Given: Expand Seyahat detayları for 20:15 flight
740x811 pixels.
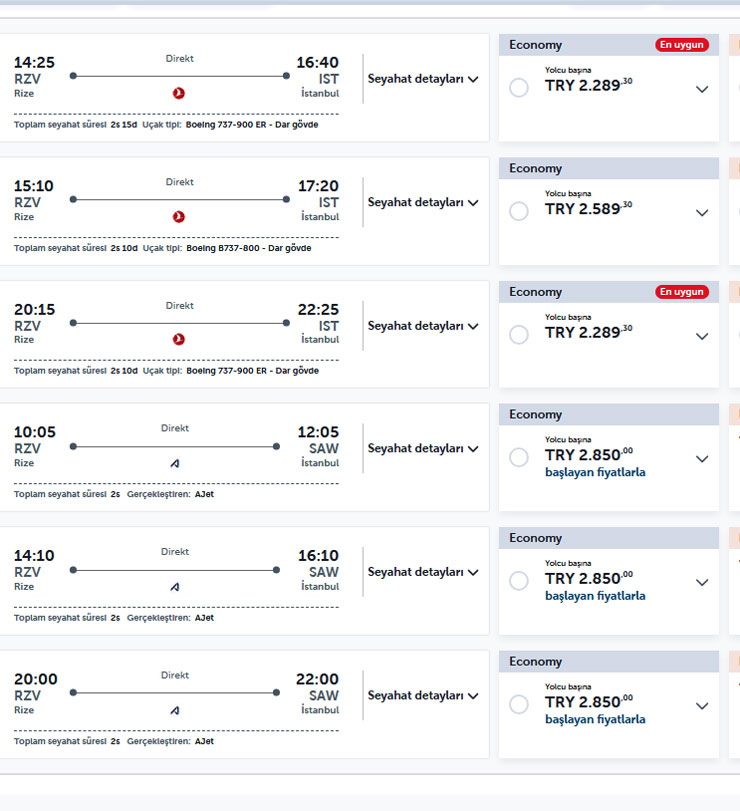Looking at the screenshot, I should [423, 326].
